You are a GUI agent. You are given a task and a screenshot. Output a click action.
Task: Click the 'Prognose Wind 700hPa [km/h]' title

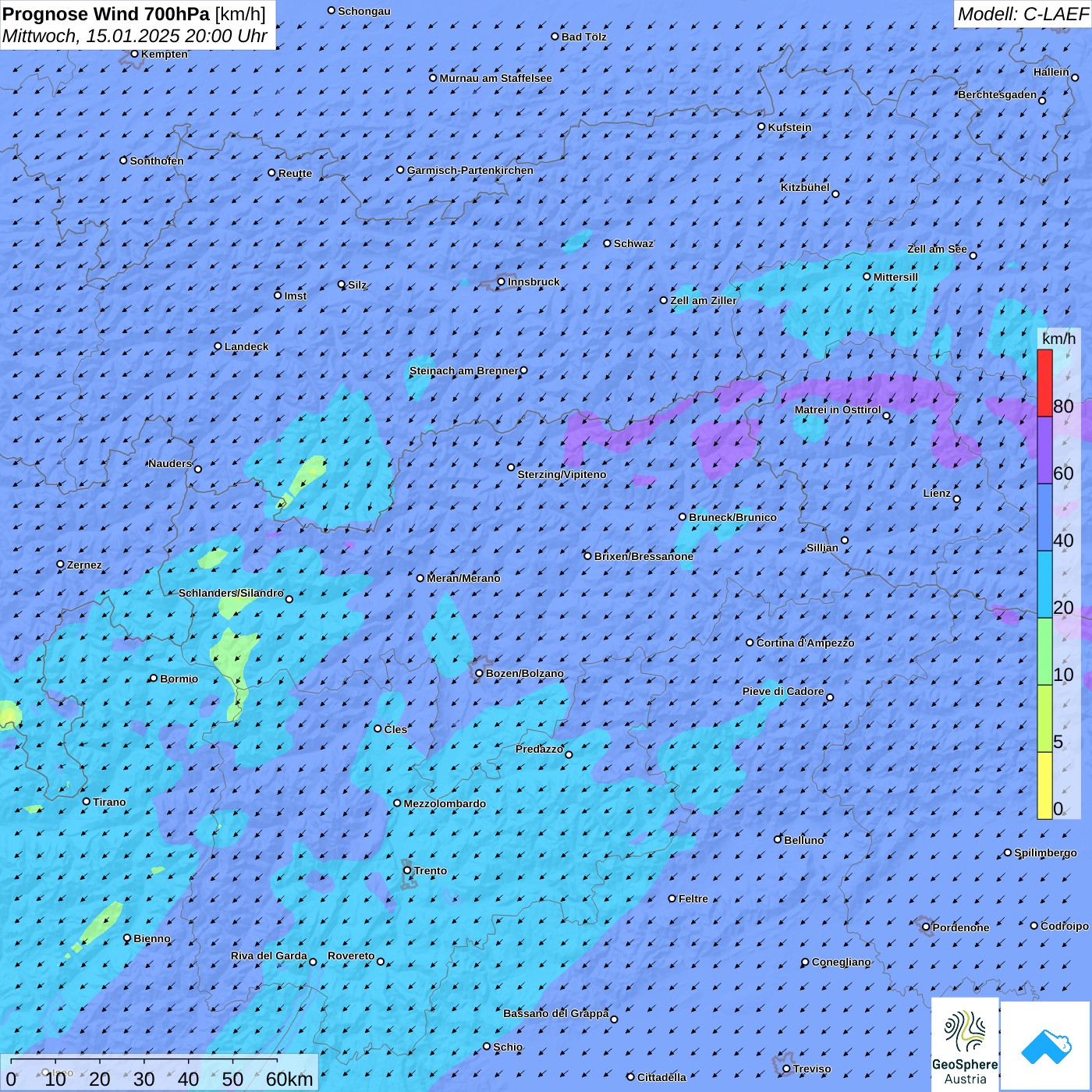(134, 14)
